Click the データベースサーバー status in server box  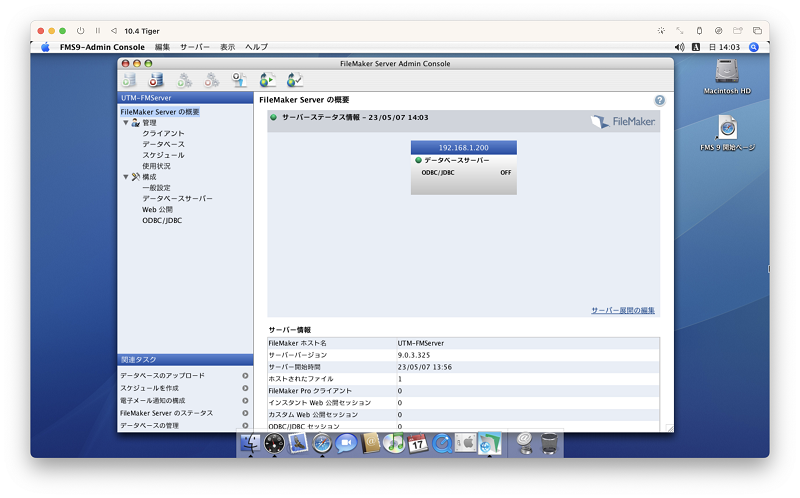click(x=453, y=160)
